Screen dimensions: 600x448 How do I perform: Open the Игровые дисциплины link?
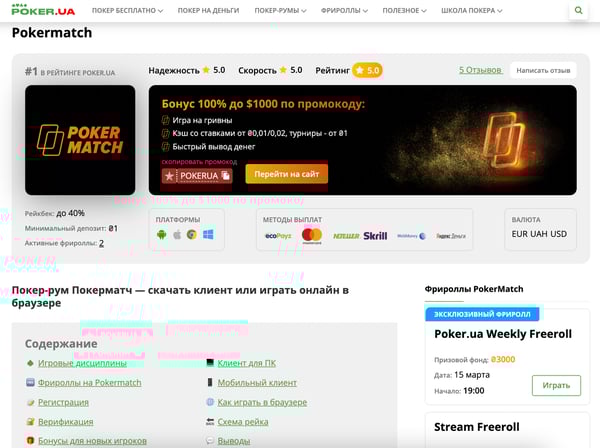[82, 363]
